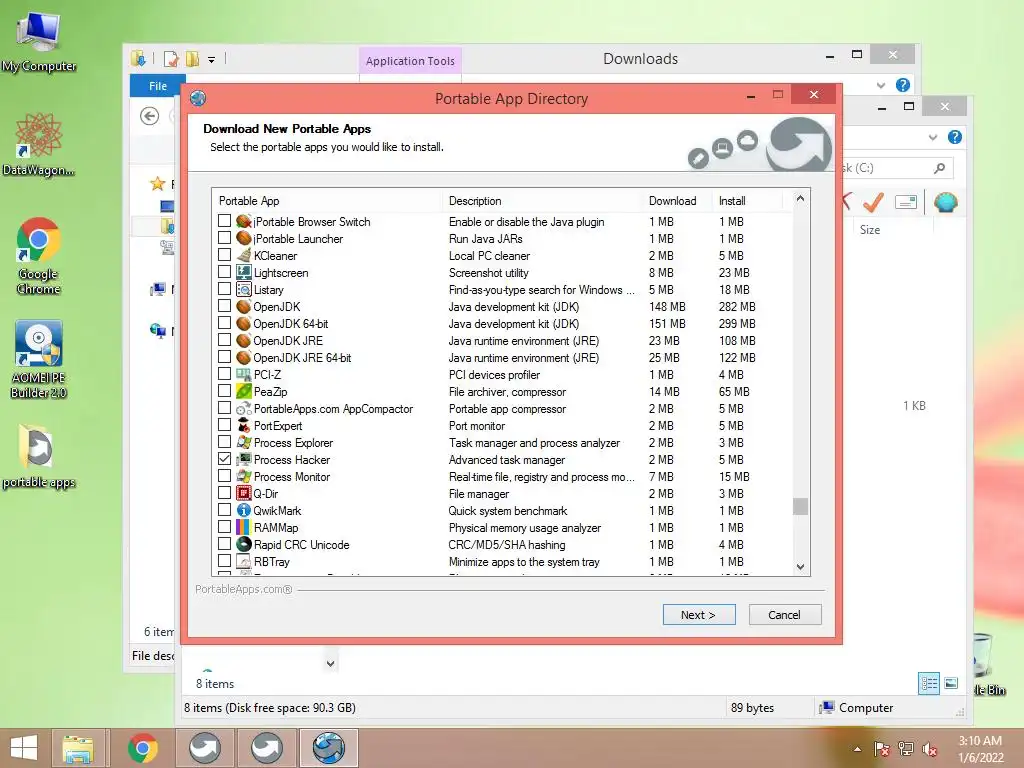Click the Cancel button
Viewport: 1024px width, 768px height.
(x=784, y=615)
